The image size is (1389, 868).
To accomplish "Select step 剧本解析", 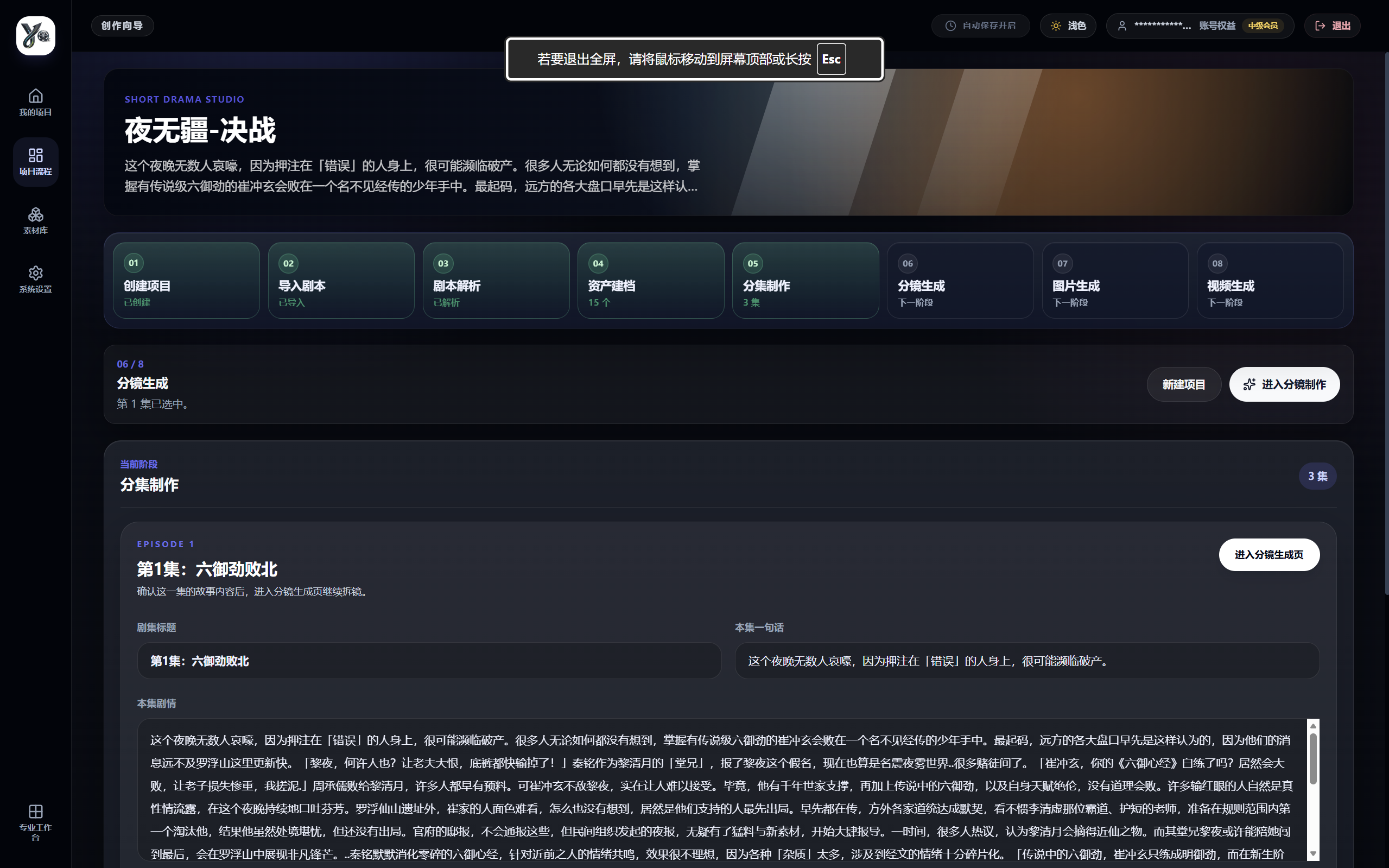I will point(496,280).
